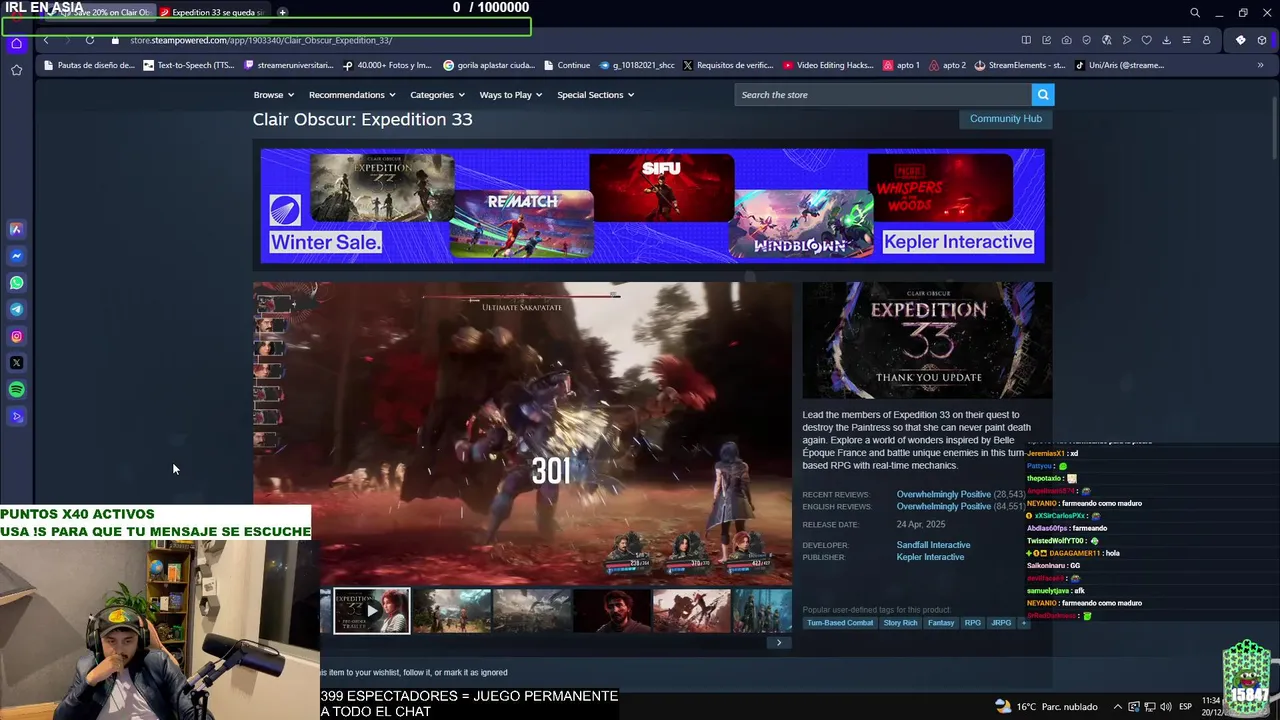Open the Video Editing Hacks bookmark
1280x720 pixels.
tap(828, 65)
